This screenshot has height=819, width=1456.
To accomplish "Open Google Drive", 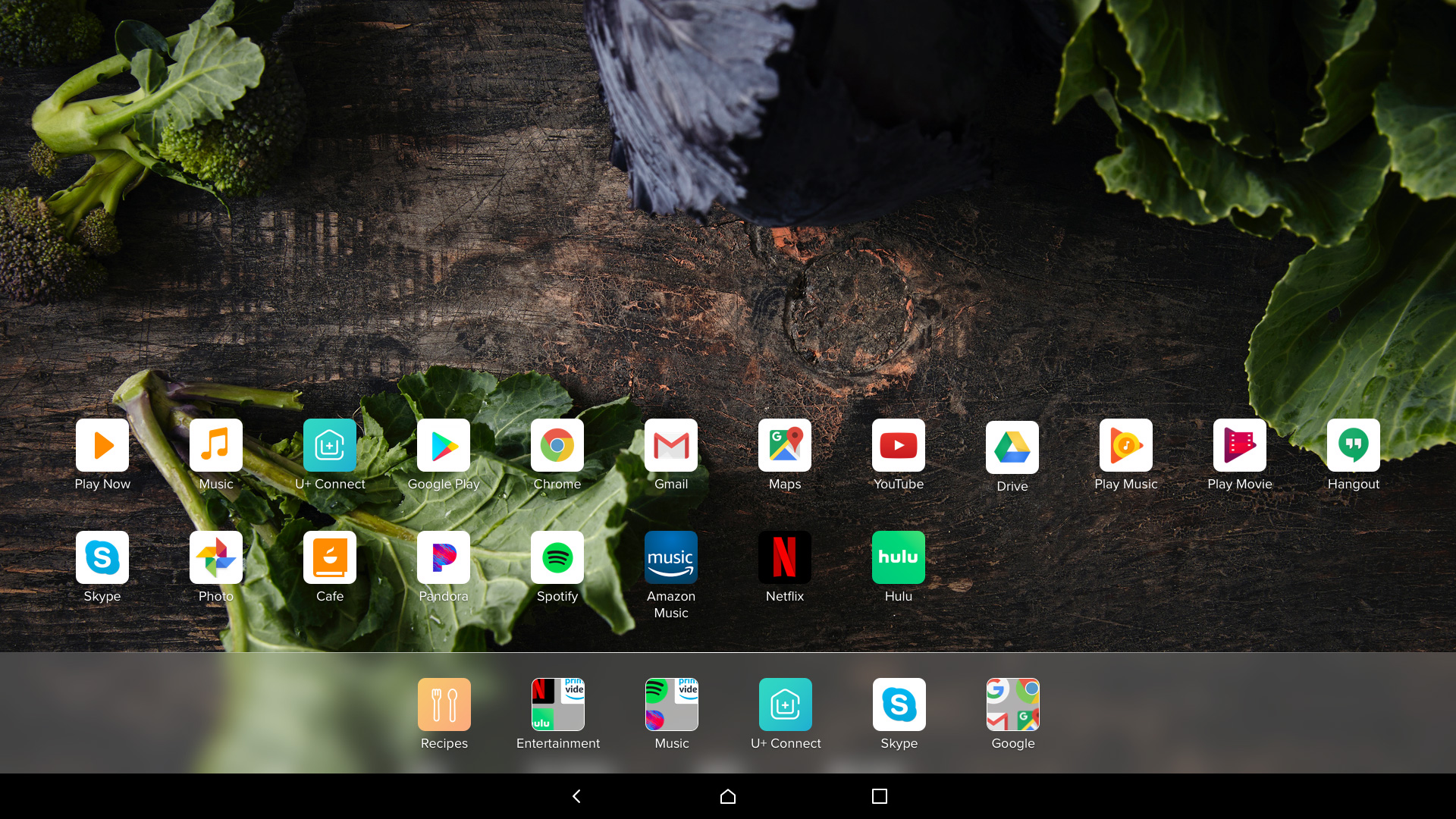I will (1012, 447).
